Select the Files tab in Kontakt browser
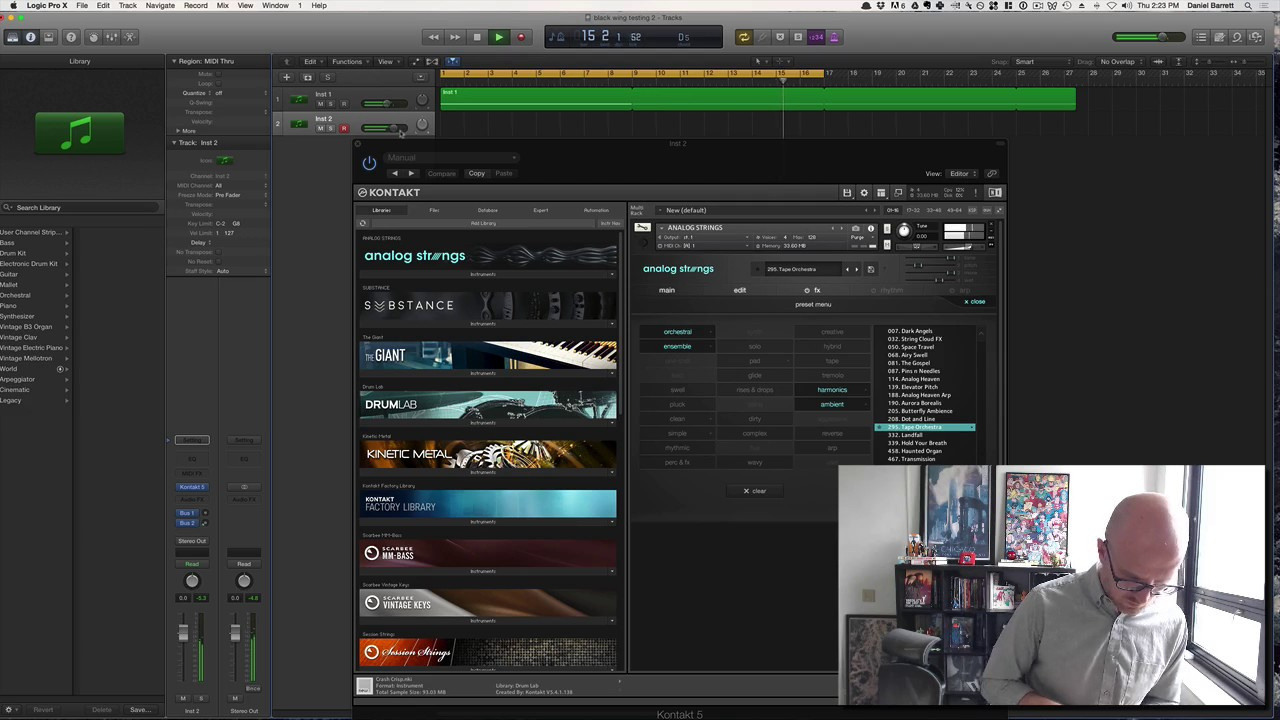This screenshot has height=720, width=1280. point(434,211)
